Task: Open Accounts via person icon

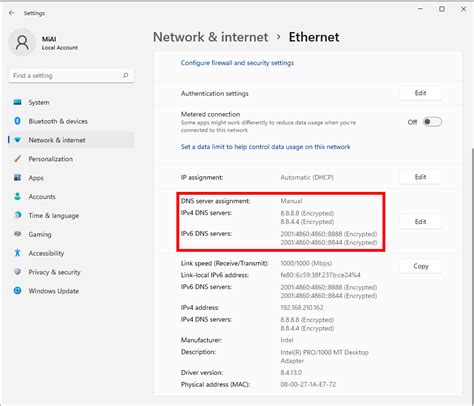Action: pos(17,196)
